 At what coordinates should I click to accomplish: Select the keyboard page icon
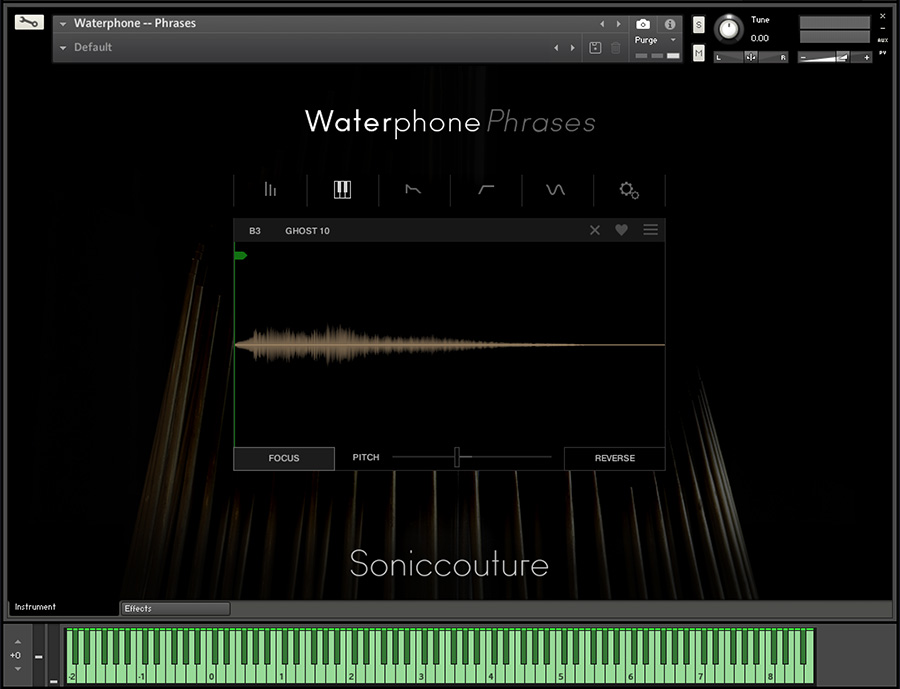tap(342, 189)
